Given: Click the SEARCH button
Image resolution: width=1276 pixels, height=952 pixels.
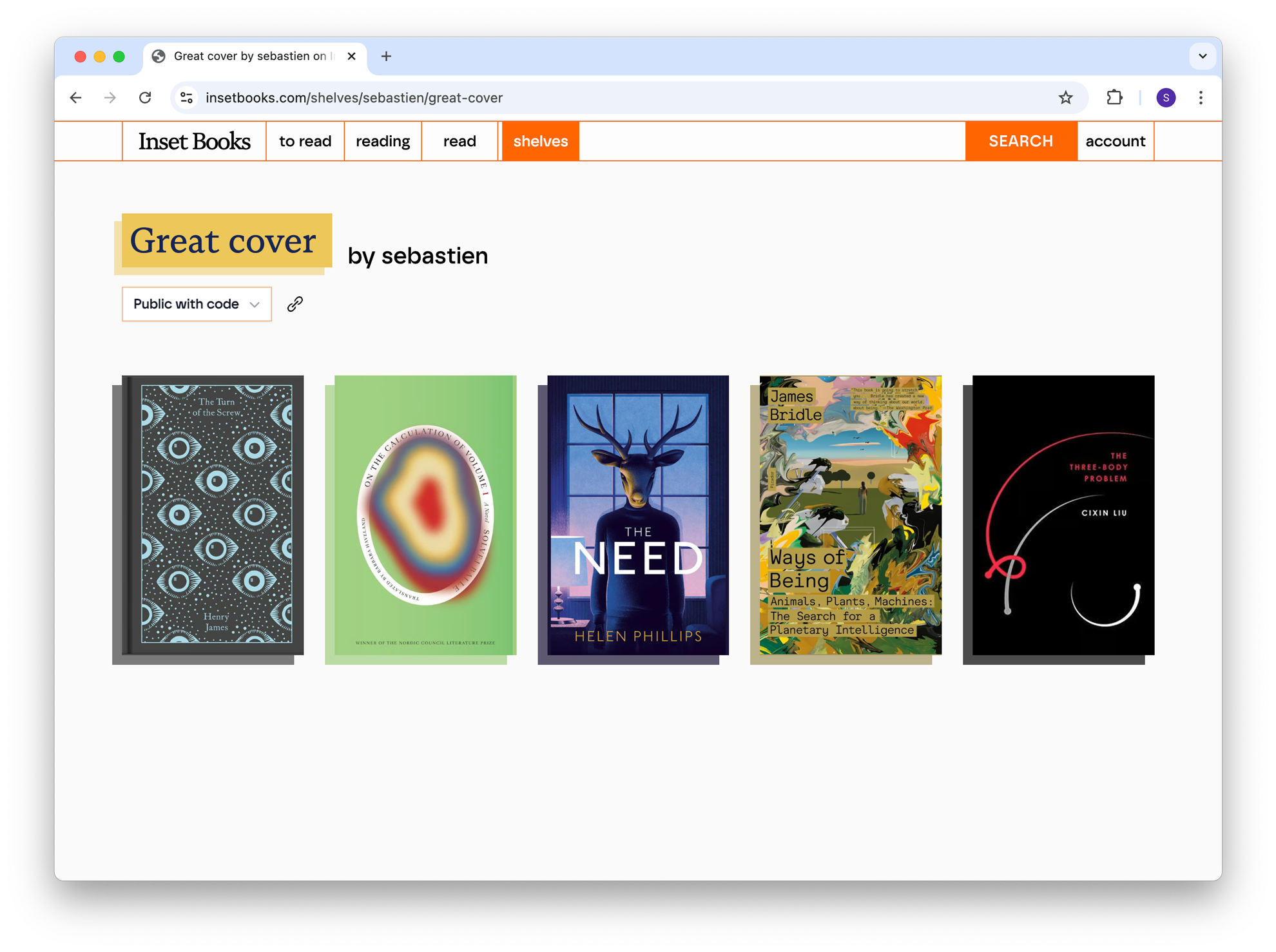Looking at the screenshot, I should pos(1021,141).
